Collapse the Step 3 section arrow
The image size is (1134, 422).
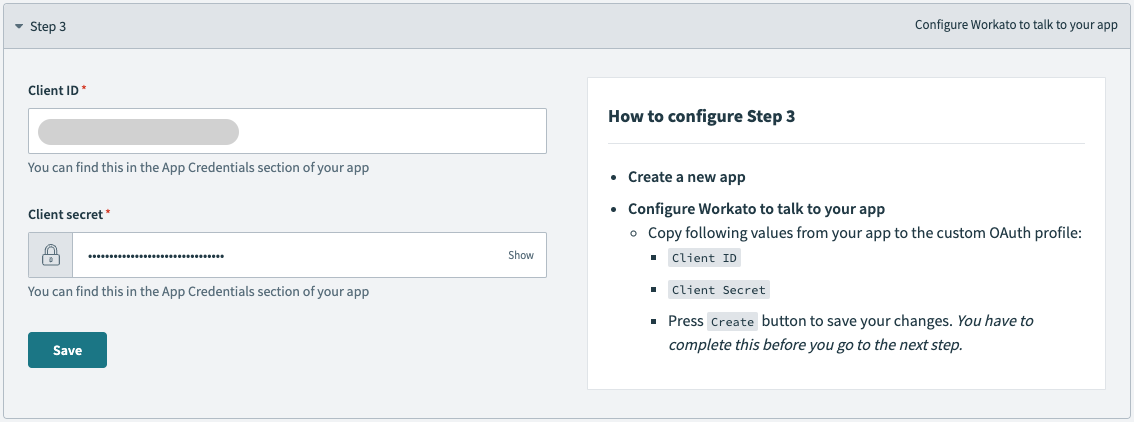18,26
